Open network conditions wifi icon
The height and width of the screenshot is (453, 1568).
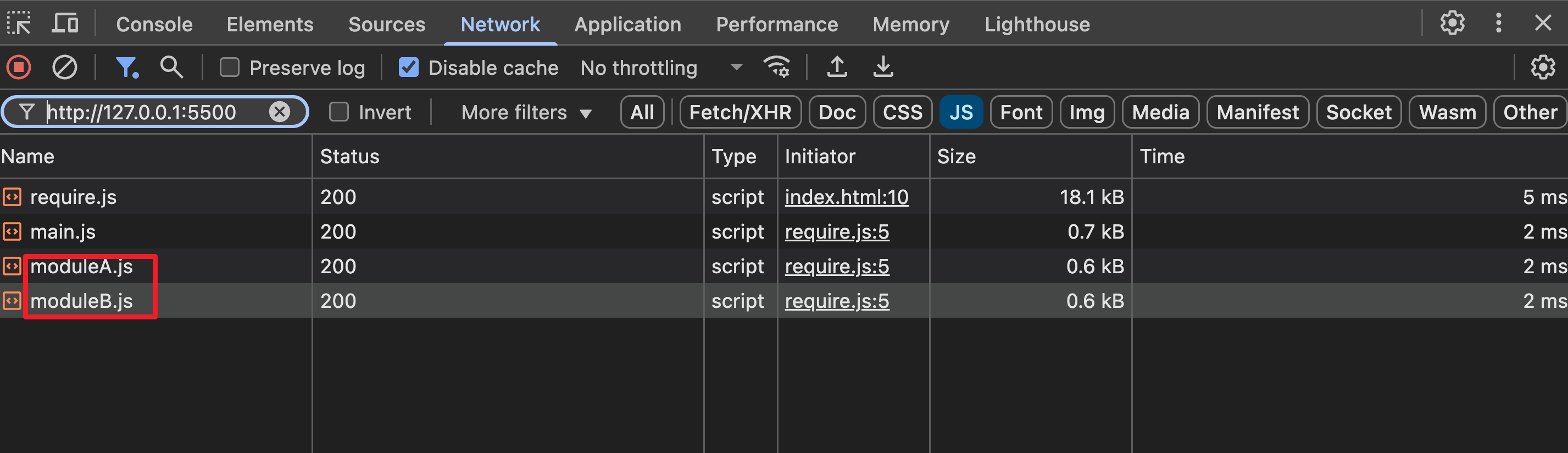[777, 68]
